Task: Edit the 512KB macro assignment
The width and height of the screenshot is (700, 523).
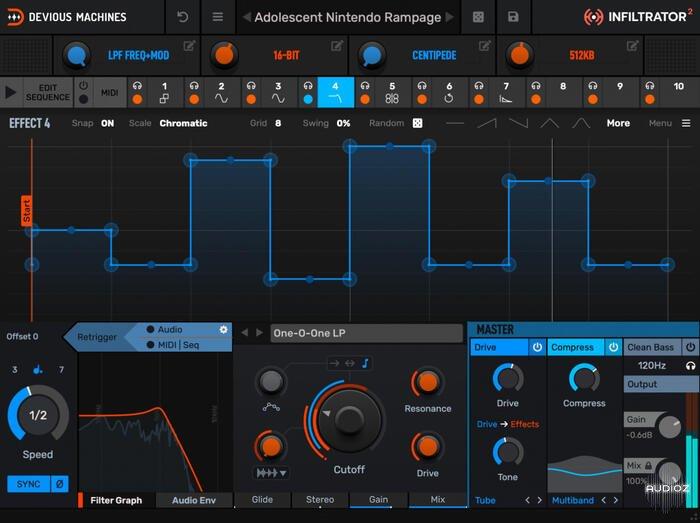Action: pyautogui.click(x=632, y=46)
